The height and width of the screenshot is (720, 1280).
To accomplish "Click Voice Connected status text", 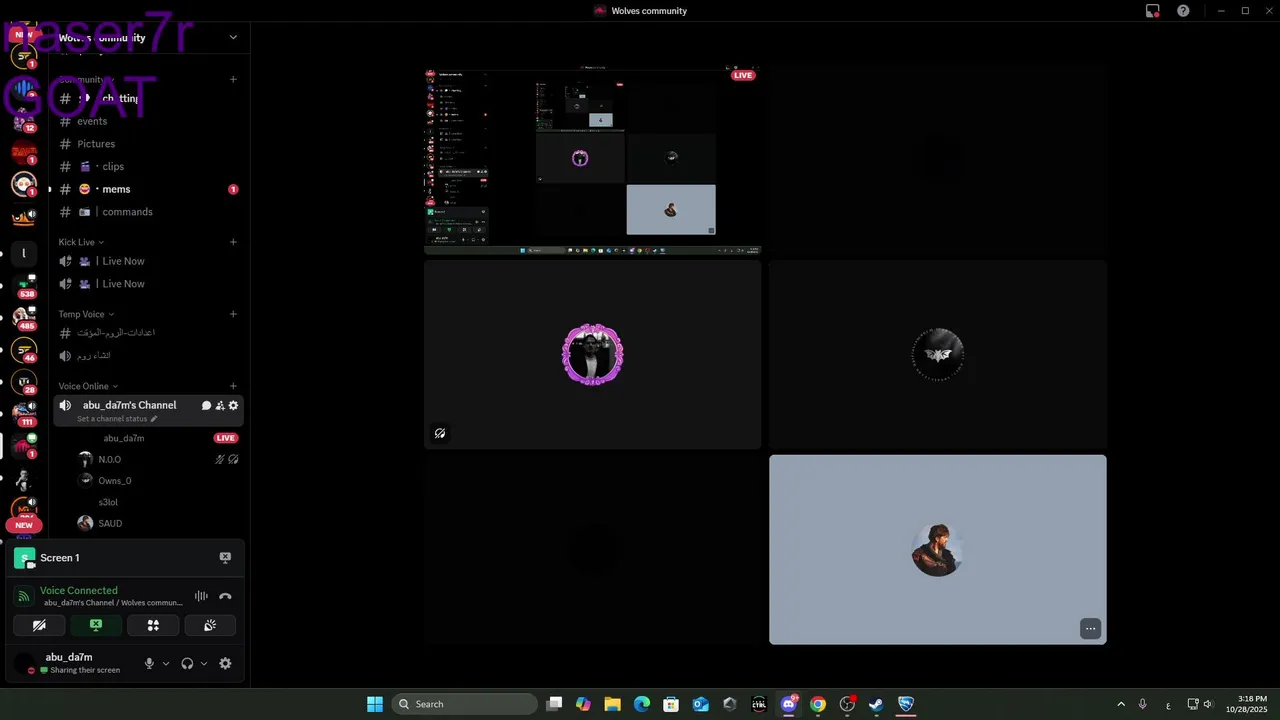I will tap(79, 591).
